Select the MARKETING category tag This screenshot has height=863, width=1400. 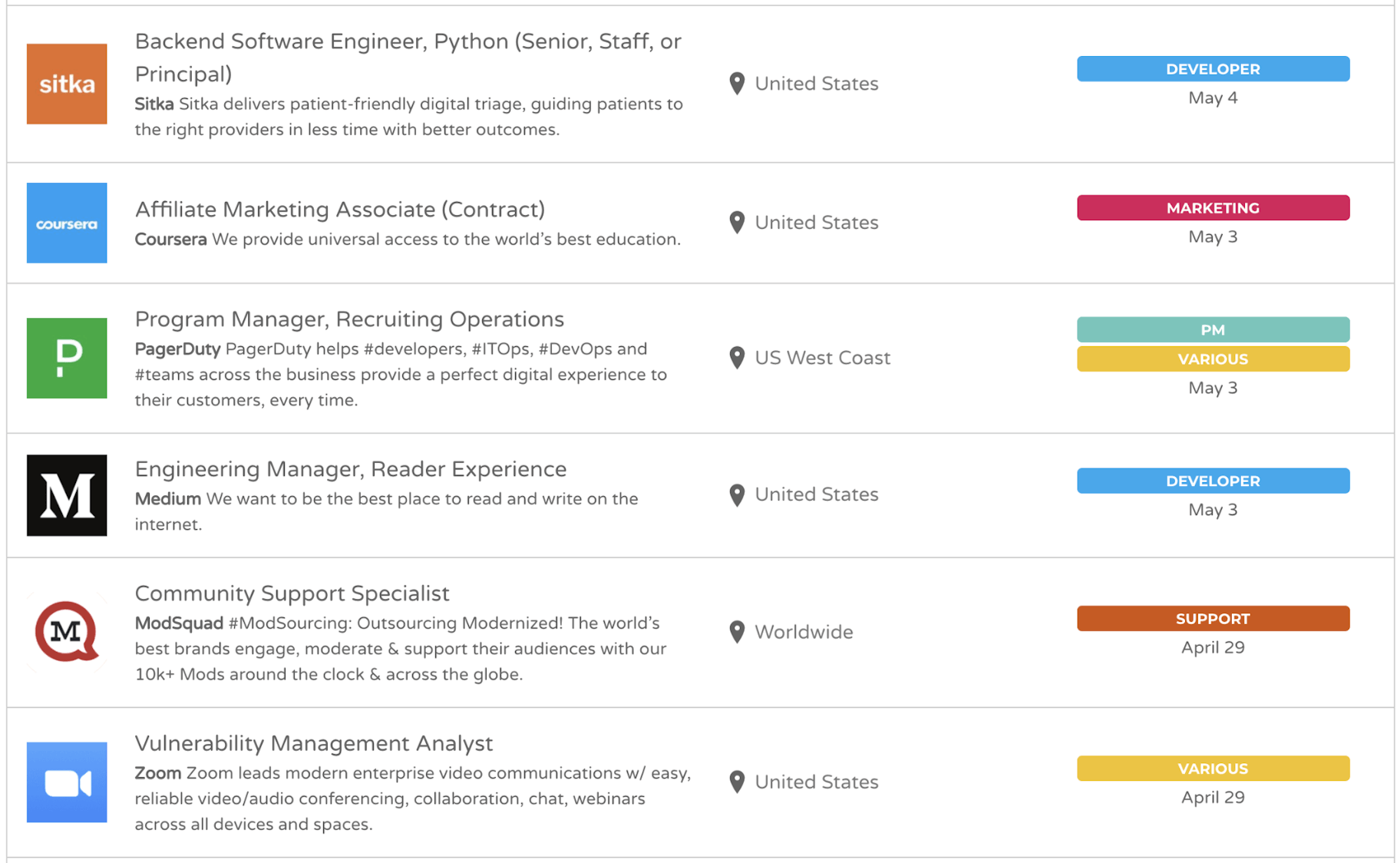pos(1213,207)
